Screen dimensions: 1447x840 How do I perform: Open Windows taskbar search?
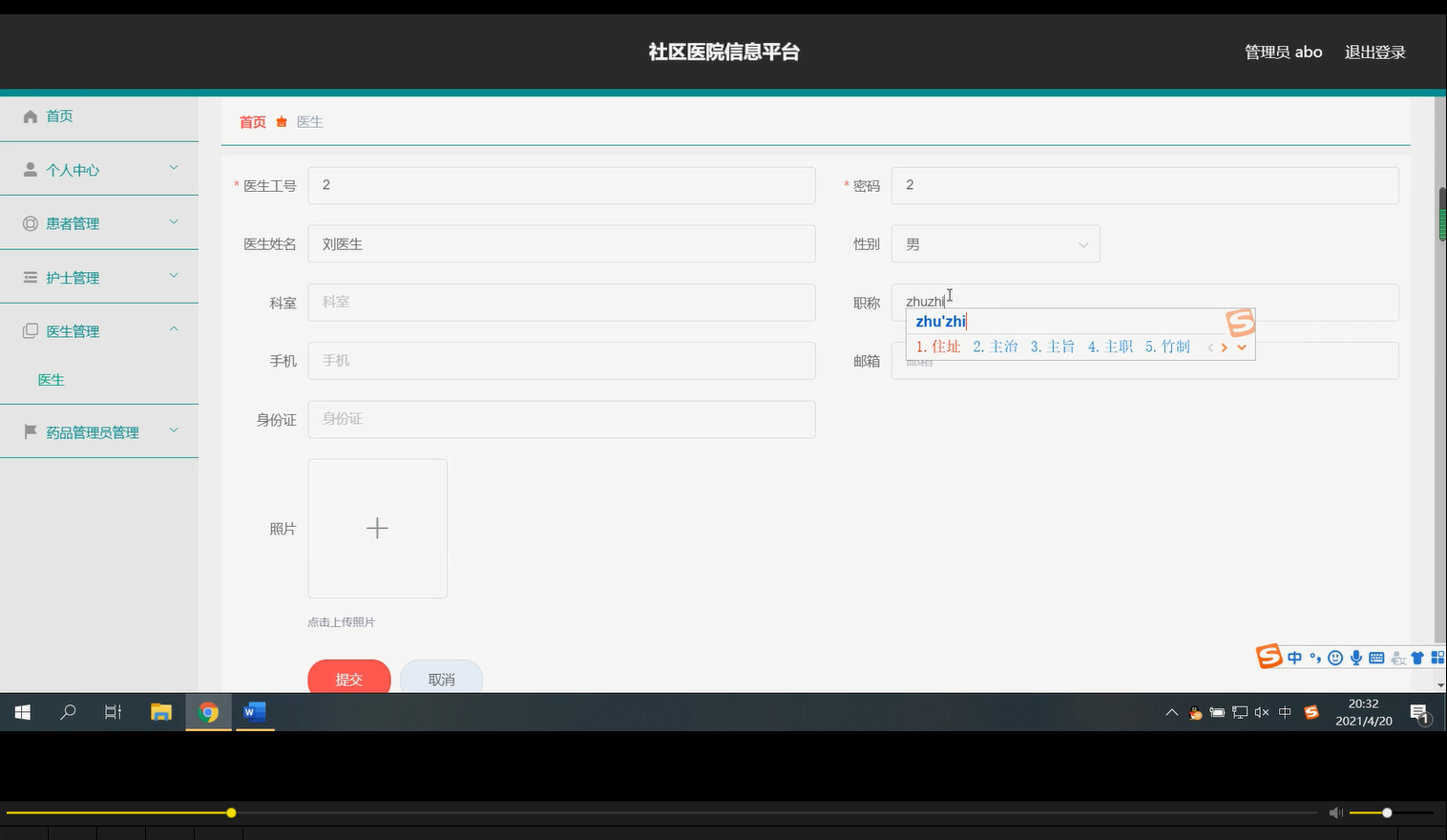click(x=68, y=712)
